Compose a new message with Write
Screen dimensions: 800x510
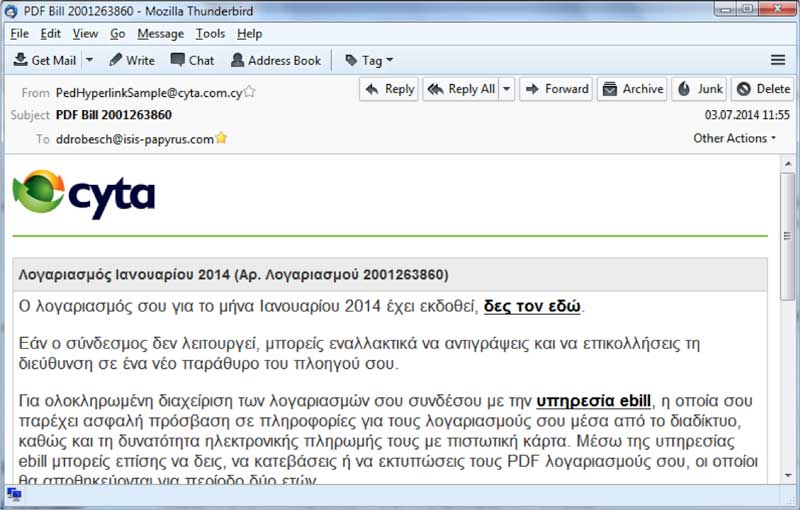(132, 60)
